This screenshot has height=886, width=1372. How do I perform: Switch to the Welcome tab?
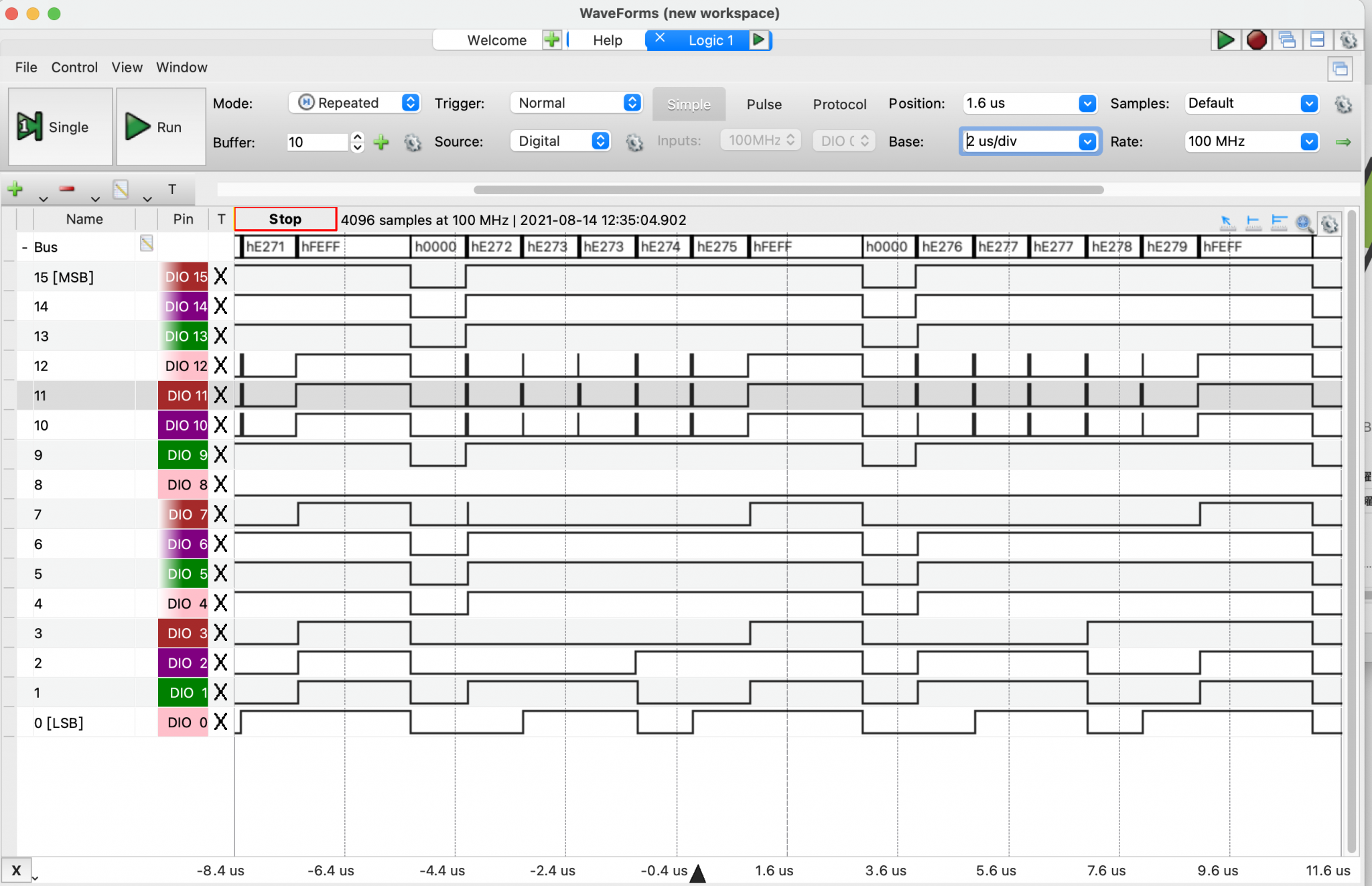tap(496, 40)
